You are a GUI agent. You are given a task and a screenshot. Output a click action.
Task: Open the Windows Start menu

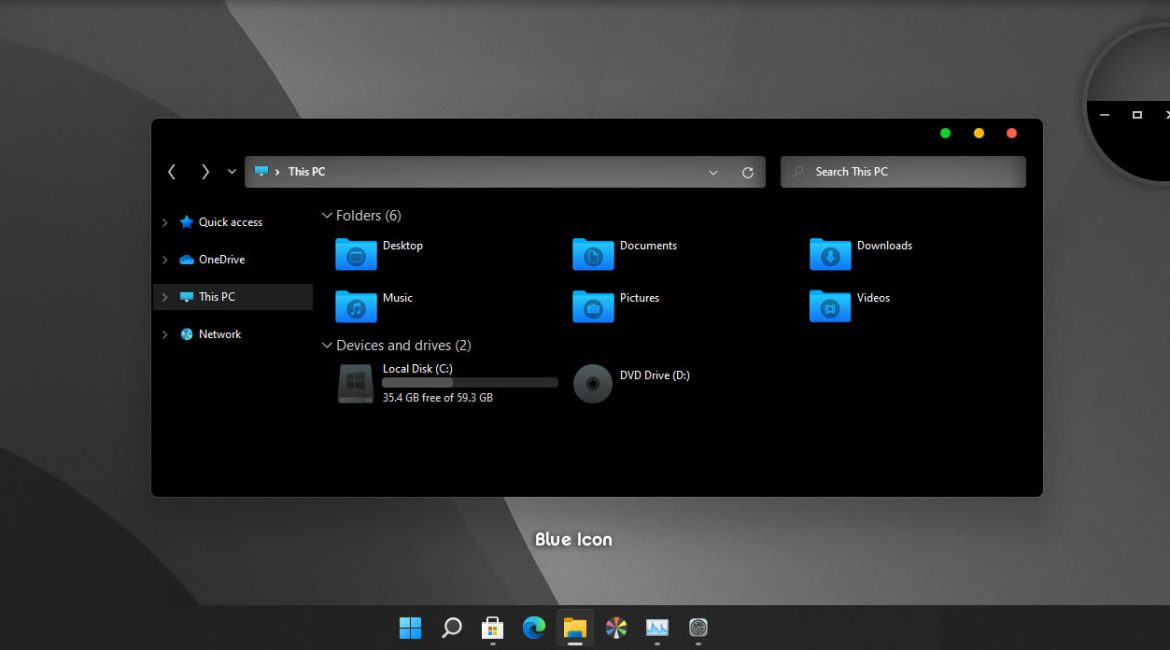click(x=410, y=628)
